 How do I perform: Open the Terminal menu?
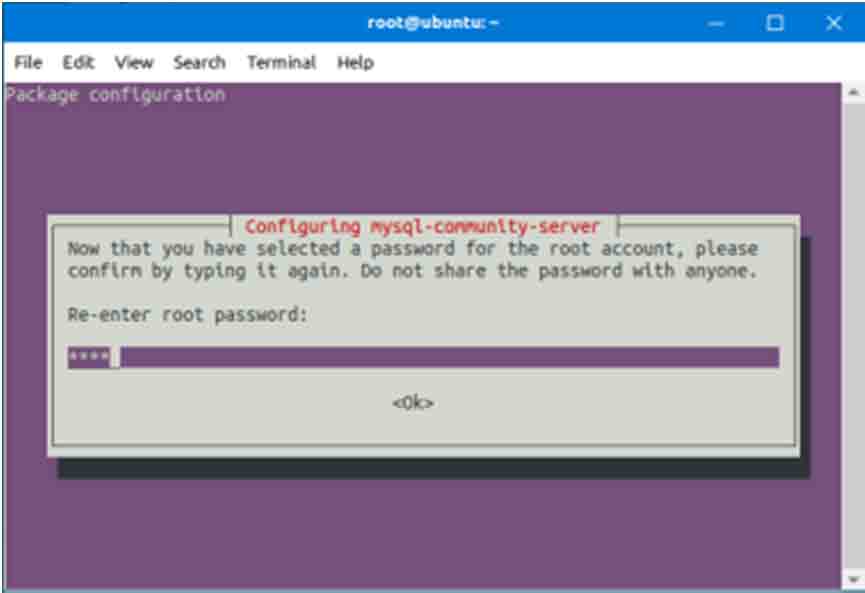[x=281, y=62]
